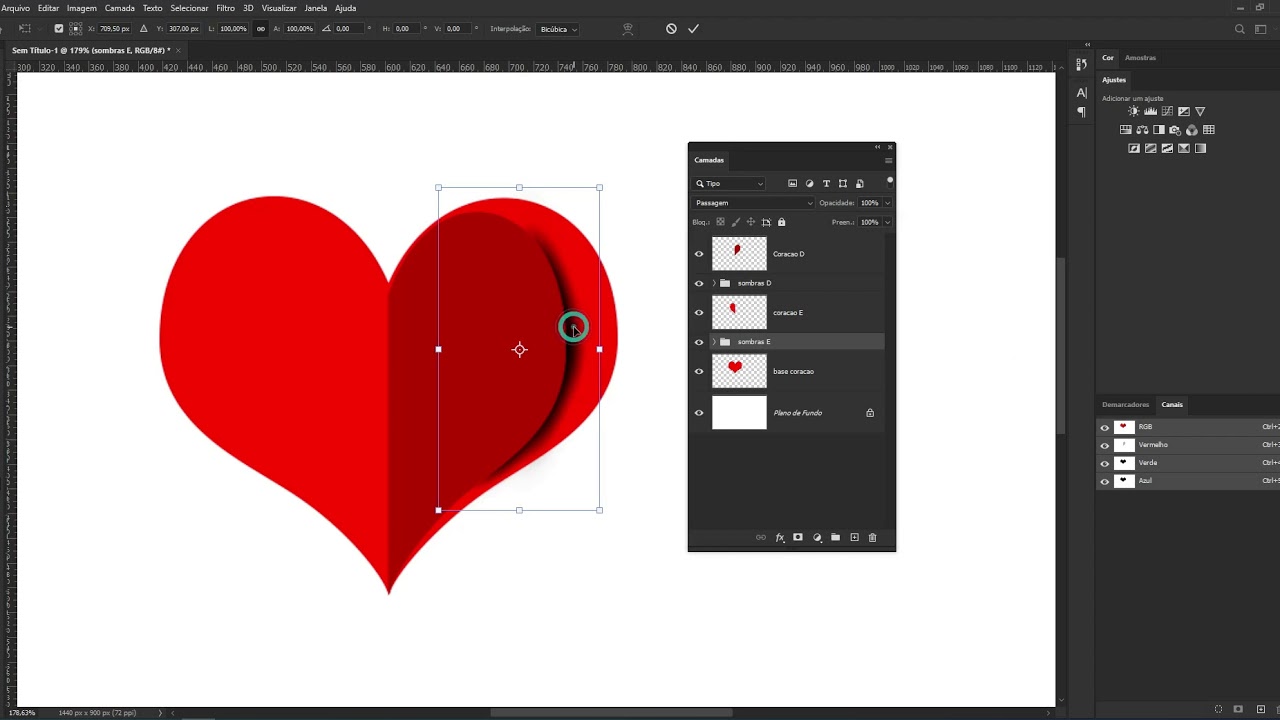Cancel the transform operation
Image resolution: width=1280 pixels, height=720 pixels.
pyautogui.click(x=671, y=29)
